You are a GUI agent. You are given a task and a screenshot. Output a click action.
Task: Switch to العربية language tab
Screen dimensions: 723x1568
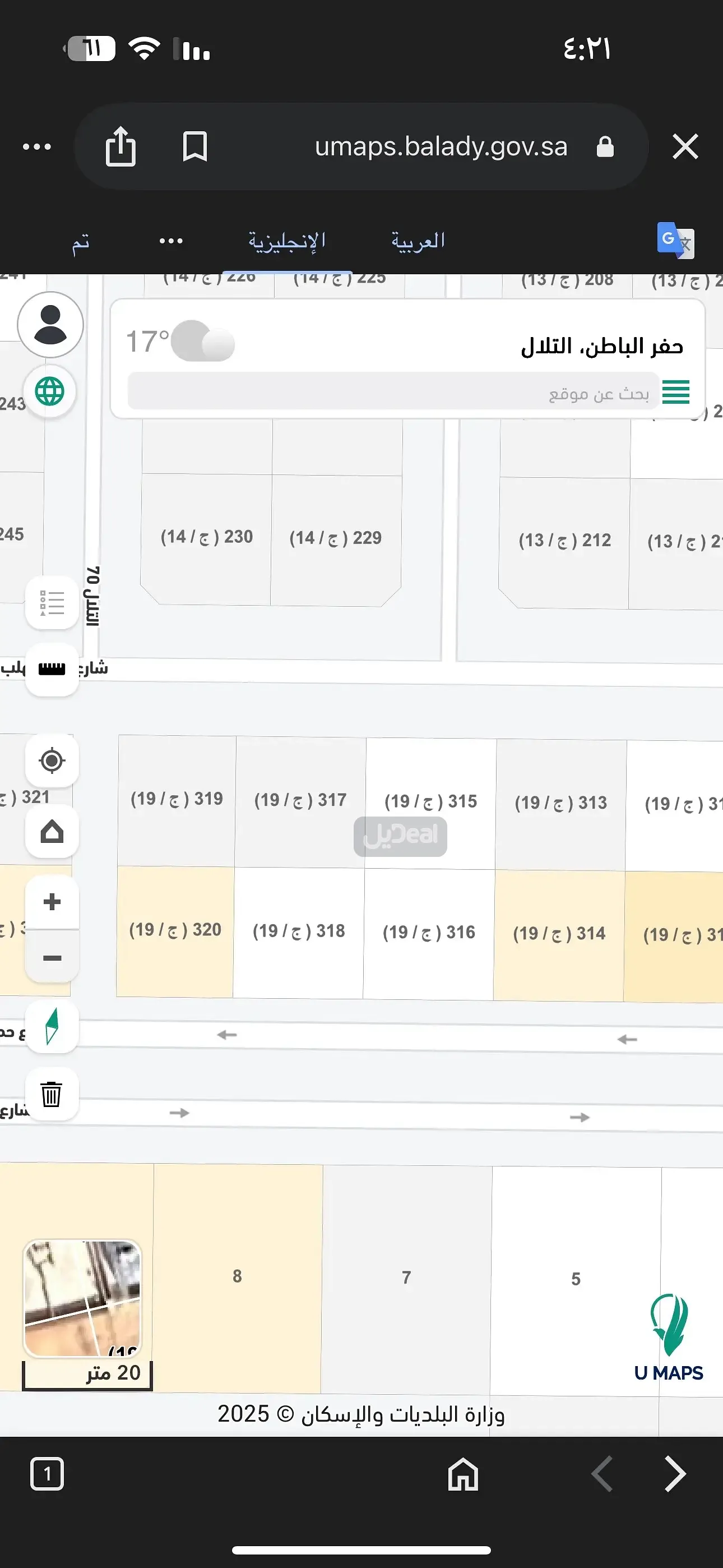tap(418, 241)
